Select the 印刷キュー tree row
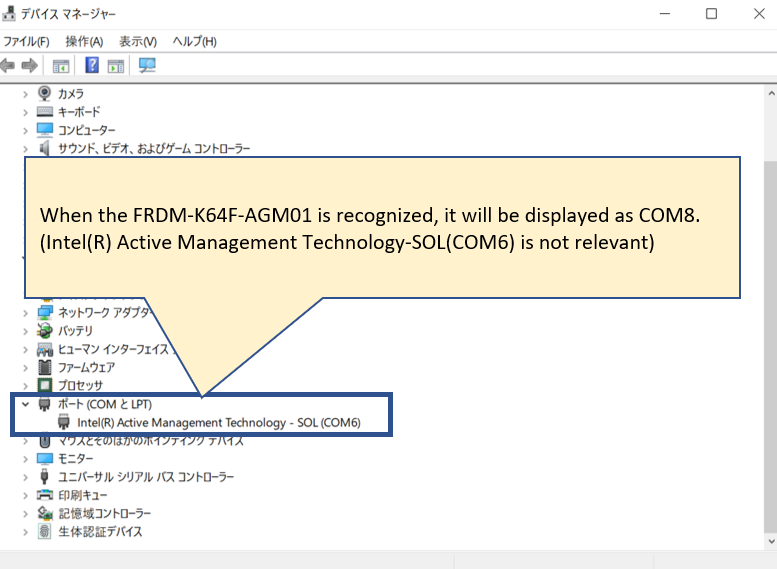The image size is (777, 569). tap(83, 496)
